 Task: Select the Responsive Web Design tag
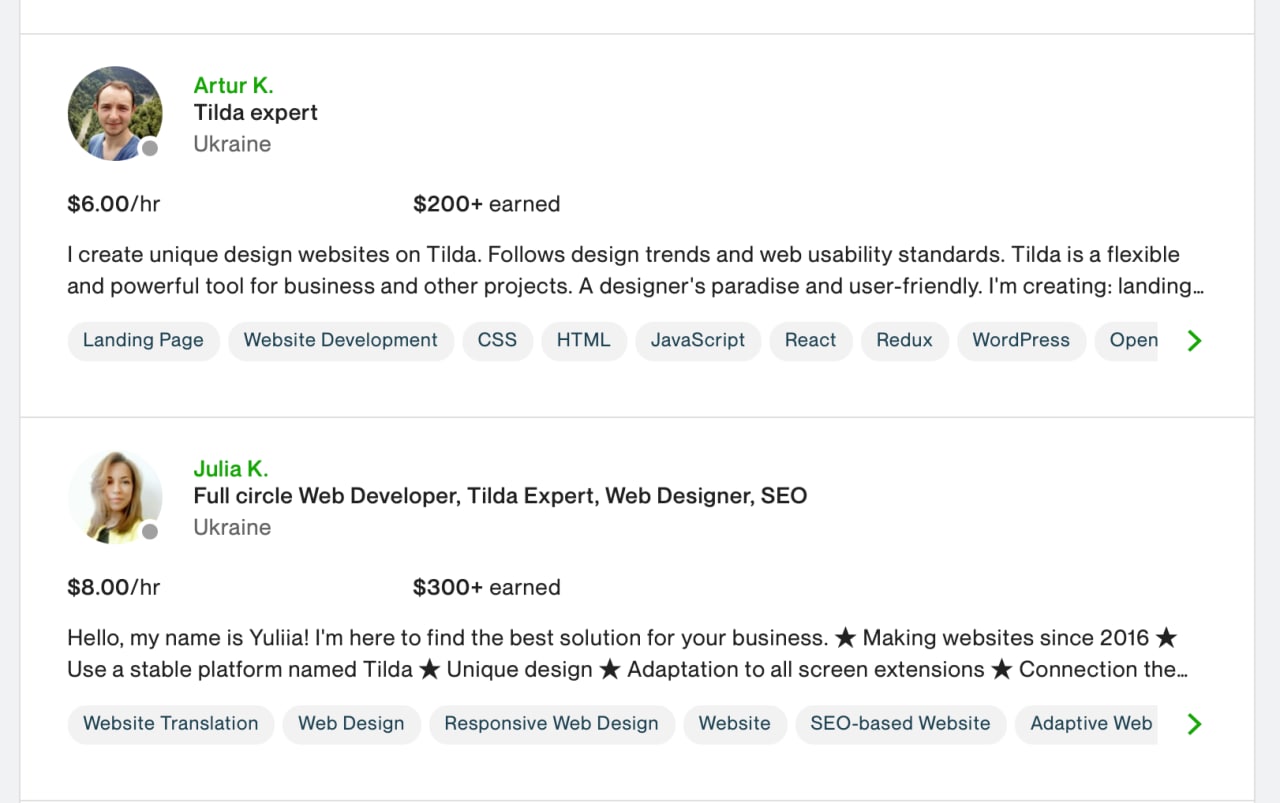click(551, 723)
